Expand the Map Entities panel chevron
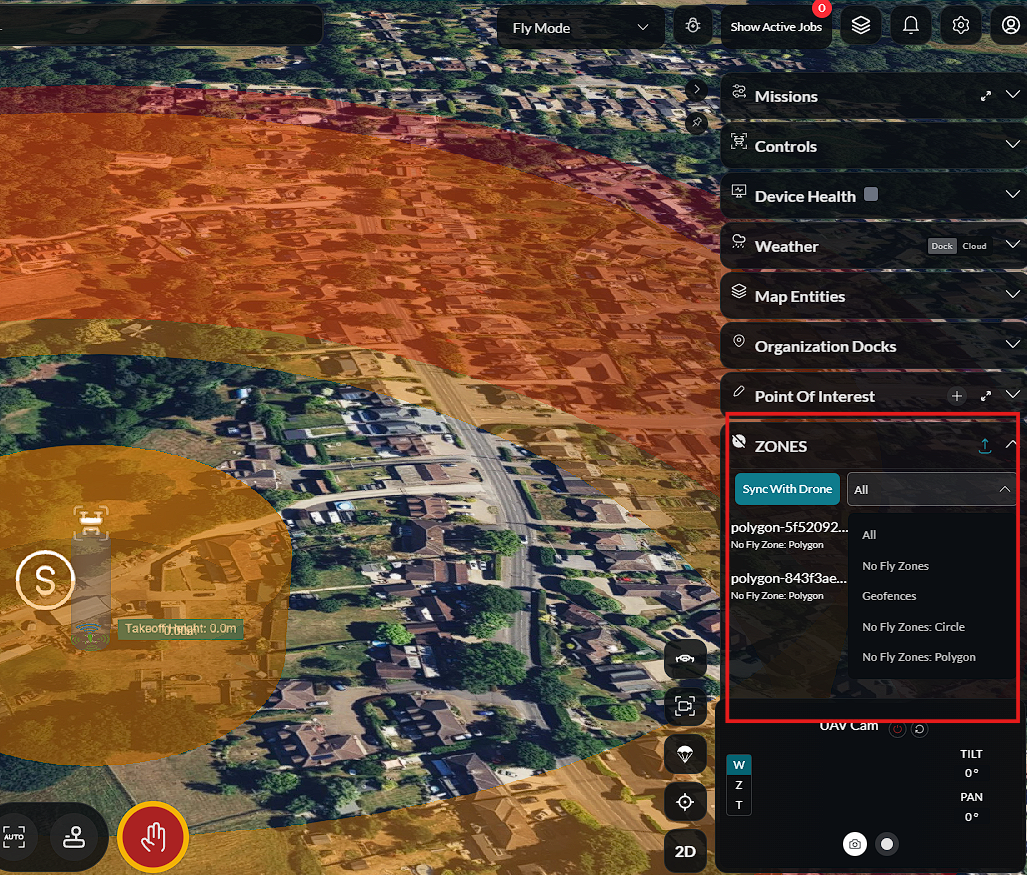 [x=1013, y=295]
